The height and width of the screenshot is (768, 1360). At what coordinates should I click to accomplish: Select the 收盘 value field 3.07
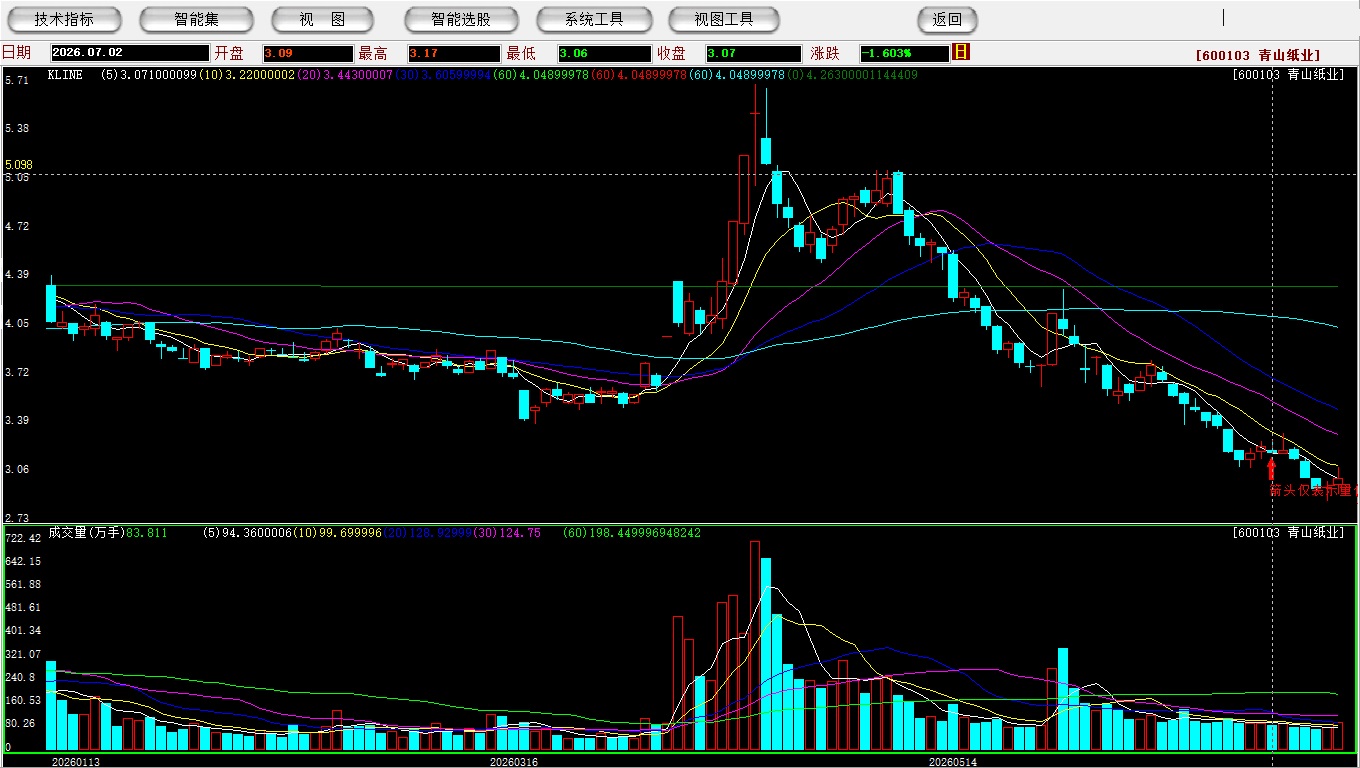tap(753, 53)
